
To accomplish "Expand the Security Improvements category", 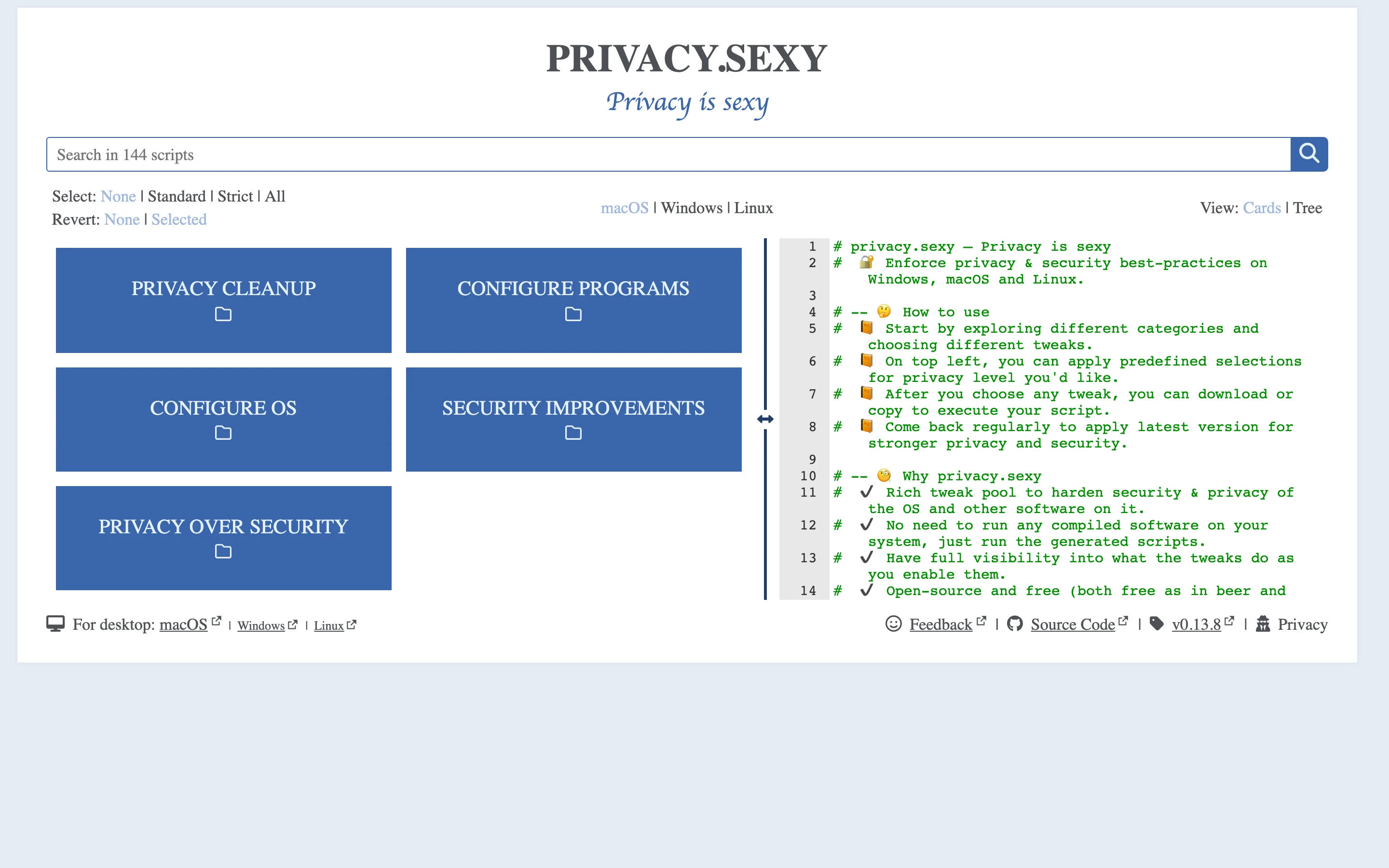I will [573, 420].
